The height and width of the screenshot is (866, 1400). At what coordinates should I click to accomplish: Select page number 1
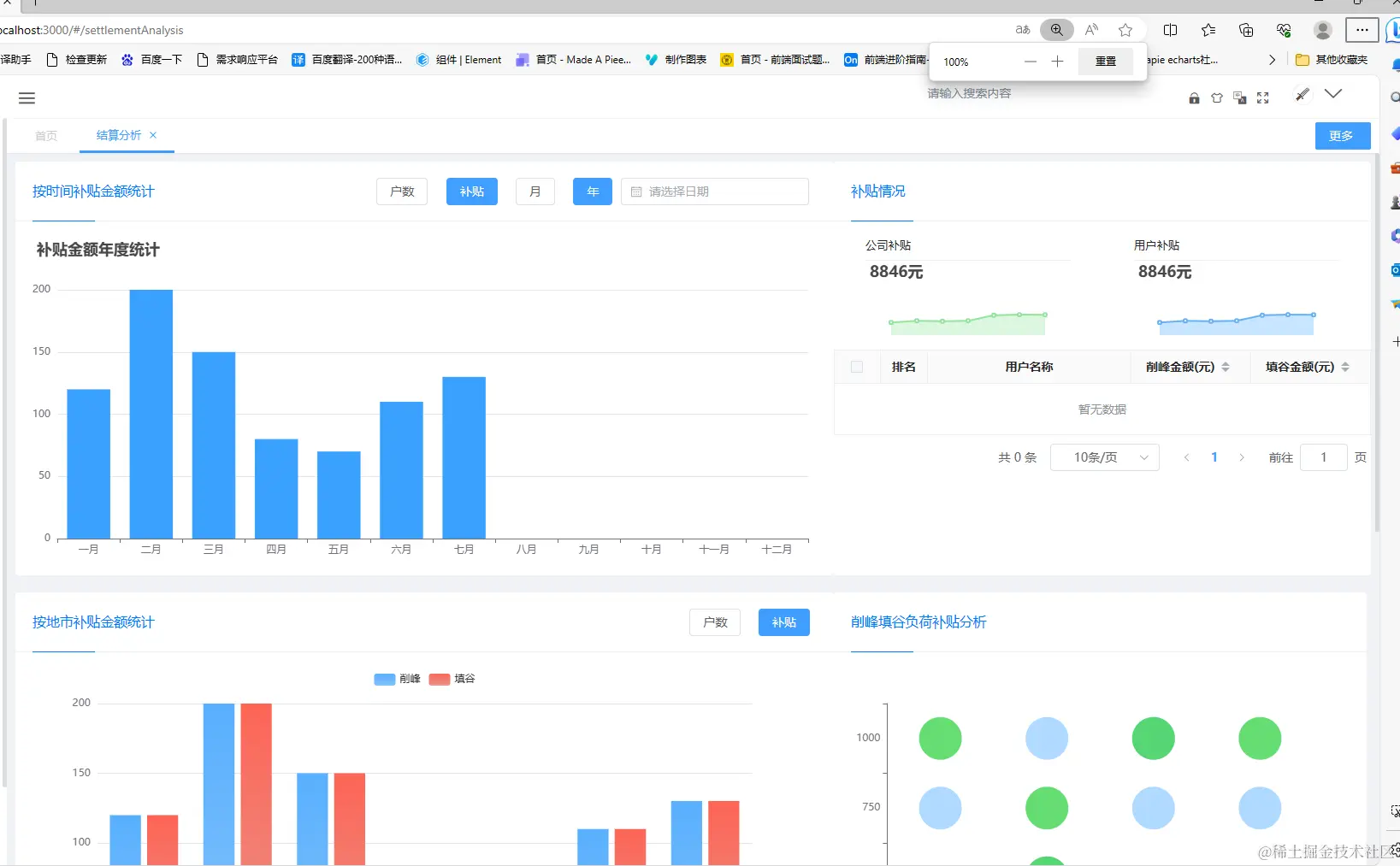click(1214, 457)
